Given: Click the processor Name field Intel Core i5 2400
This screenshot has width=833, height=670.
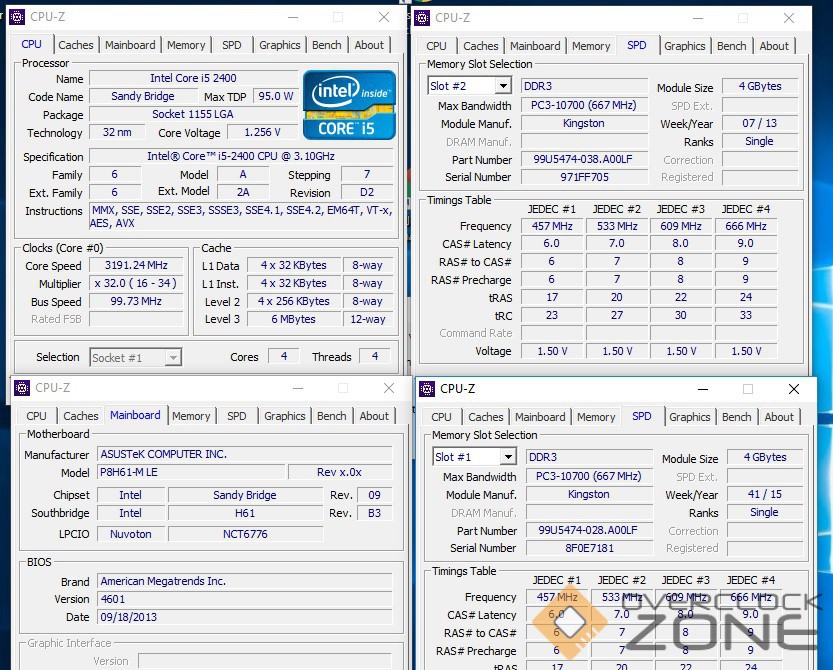Looking at the screenshot, I should click(193, 79).
